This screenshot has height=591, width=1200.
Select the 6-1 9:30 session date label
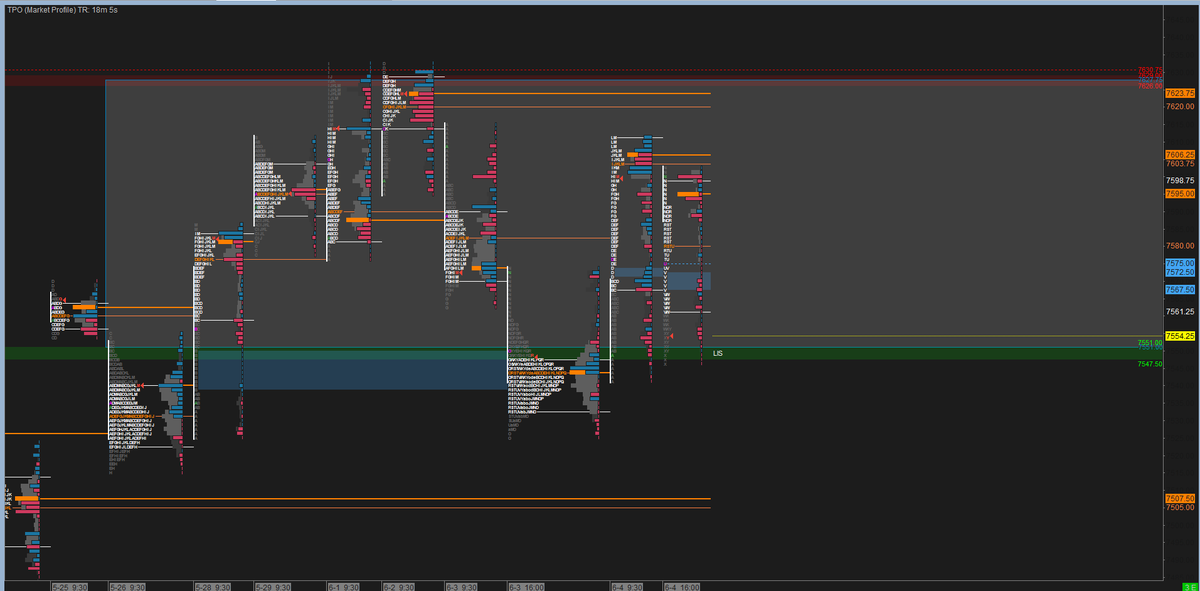point(345,586)
